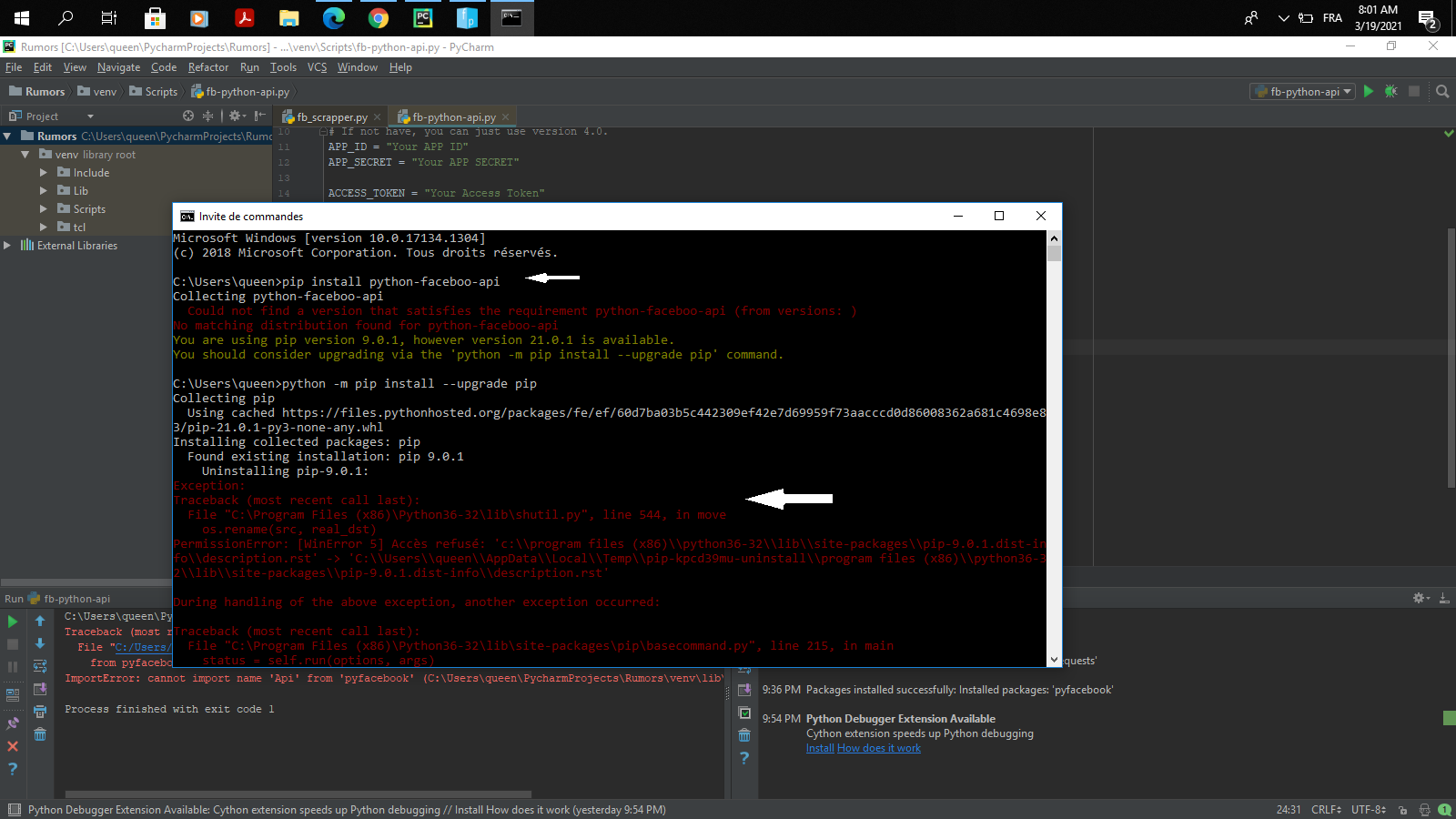Open the Refactor menu
The image size is (1456, 819).
coord(208,67)
